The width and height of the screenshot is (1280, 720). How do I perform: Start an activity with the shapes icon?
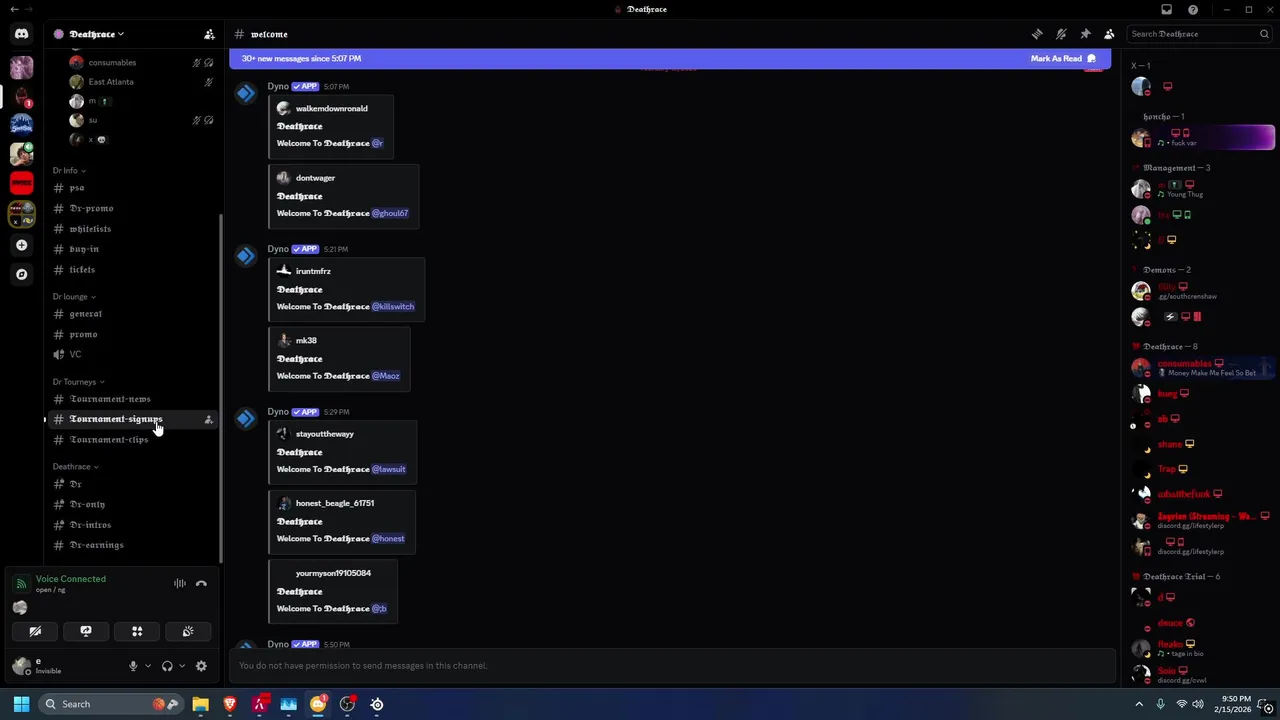coord(137,631)
